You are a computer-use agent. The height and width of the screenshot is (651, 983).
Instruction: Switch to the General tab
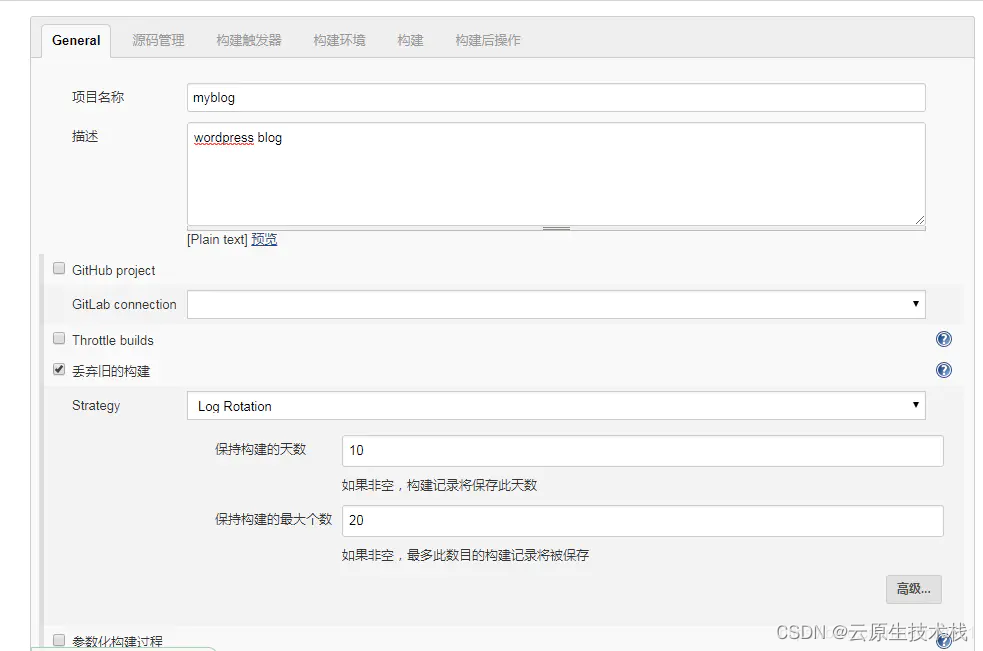pos(76,41)
